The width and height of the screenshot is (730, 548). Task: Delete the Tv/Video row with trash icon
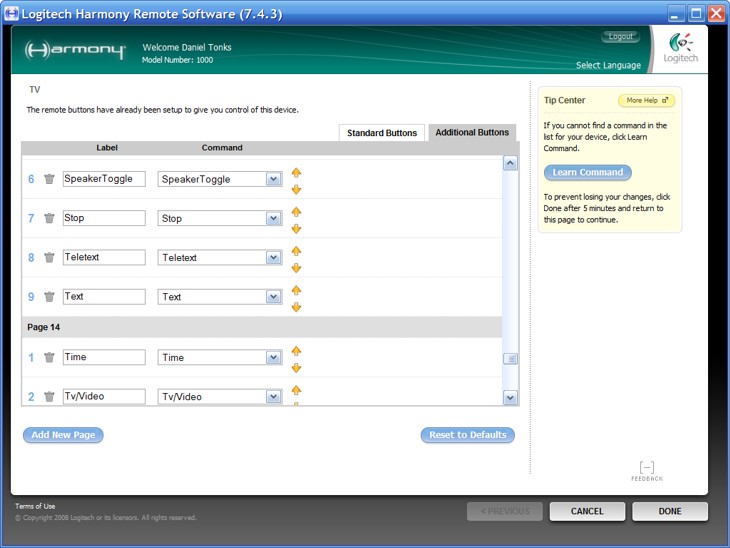(x=49, y=396)
